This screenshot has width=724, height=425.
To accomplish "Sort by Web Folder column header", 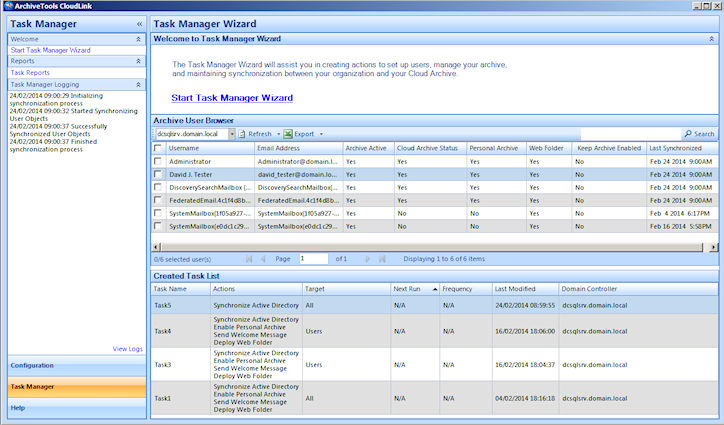I will pos(549,148).
